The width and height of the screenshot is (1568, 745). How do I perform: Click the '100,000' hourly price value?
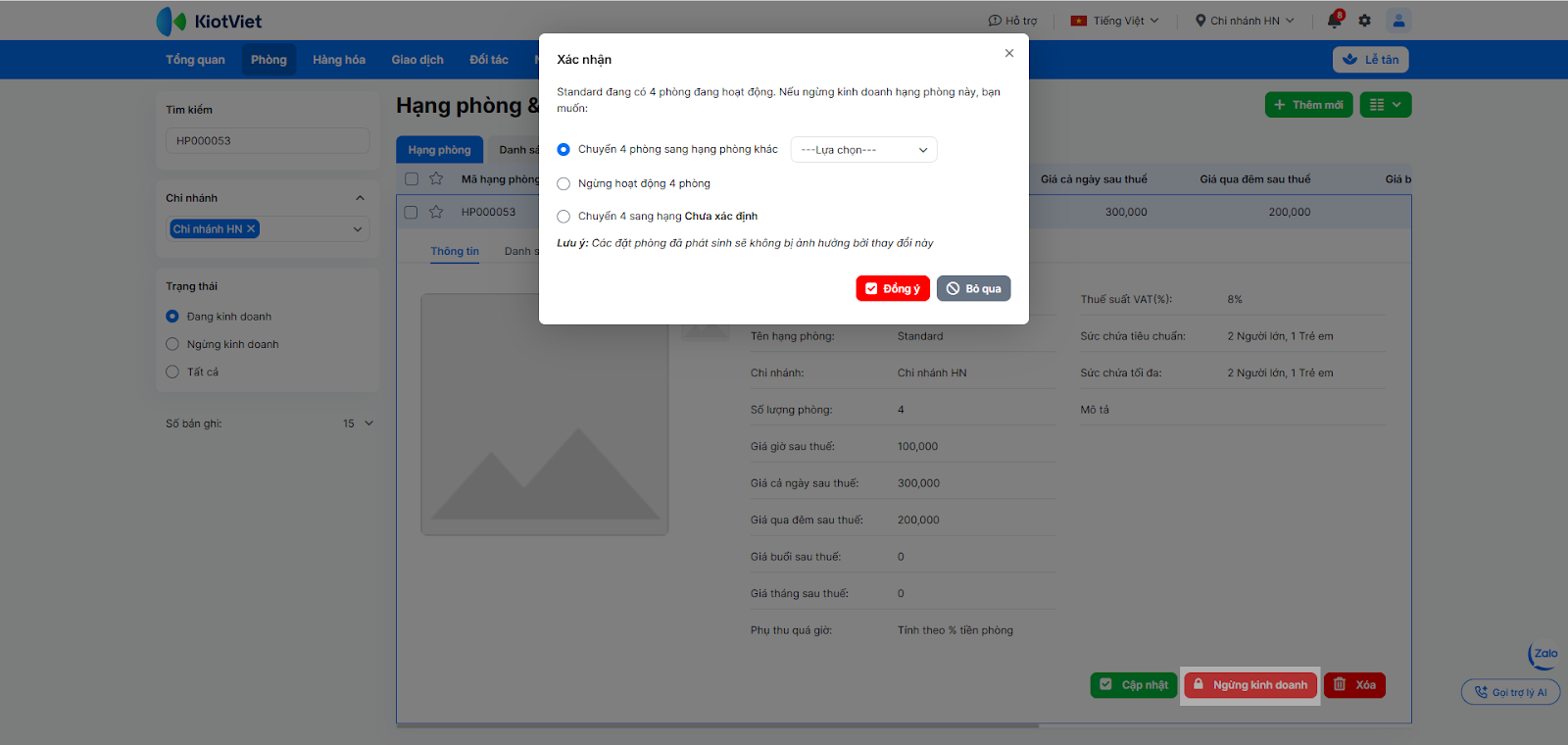tap(917, 447)
